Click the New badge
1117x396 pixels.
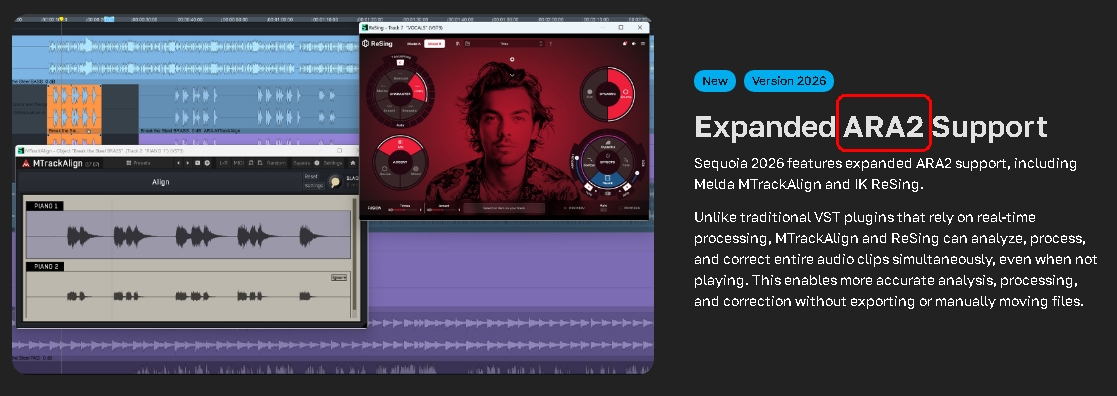(x=715, y=80)
